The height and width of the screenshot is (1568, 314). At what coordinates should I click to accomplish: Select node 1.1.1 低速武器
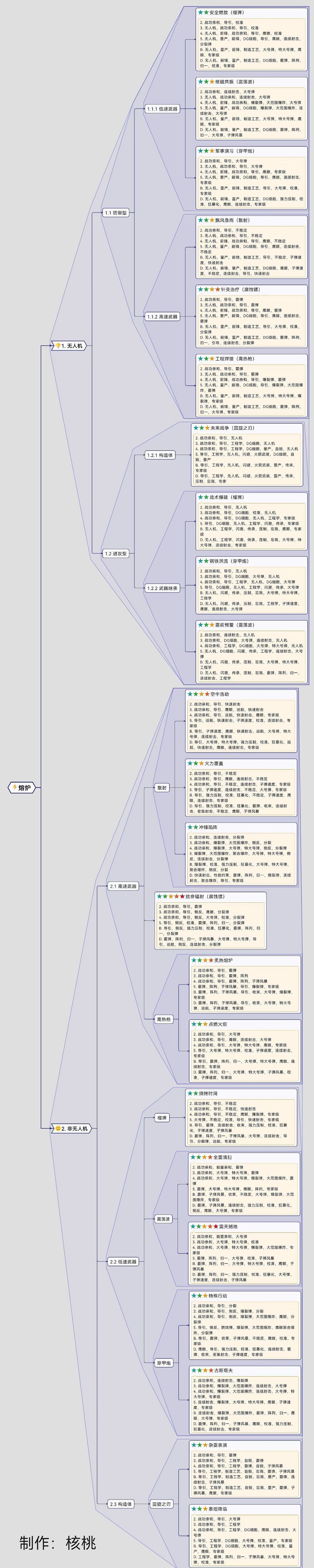[x=162, y=109]
